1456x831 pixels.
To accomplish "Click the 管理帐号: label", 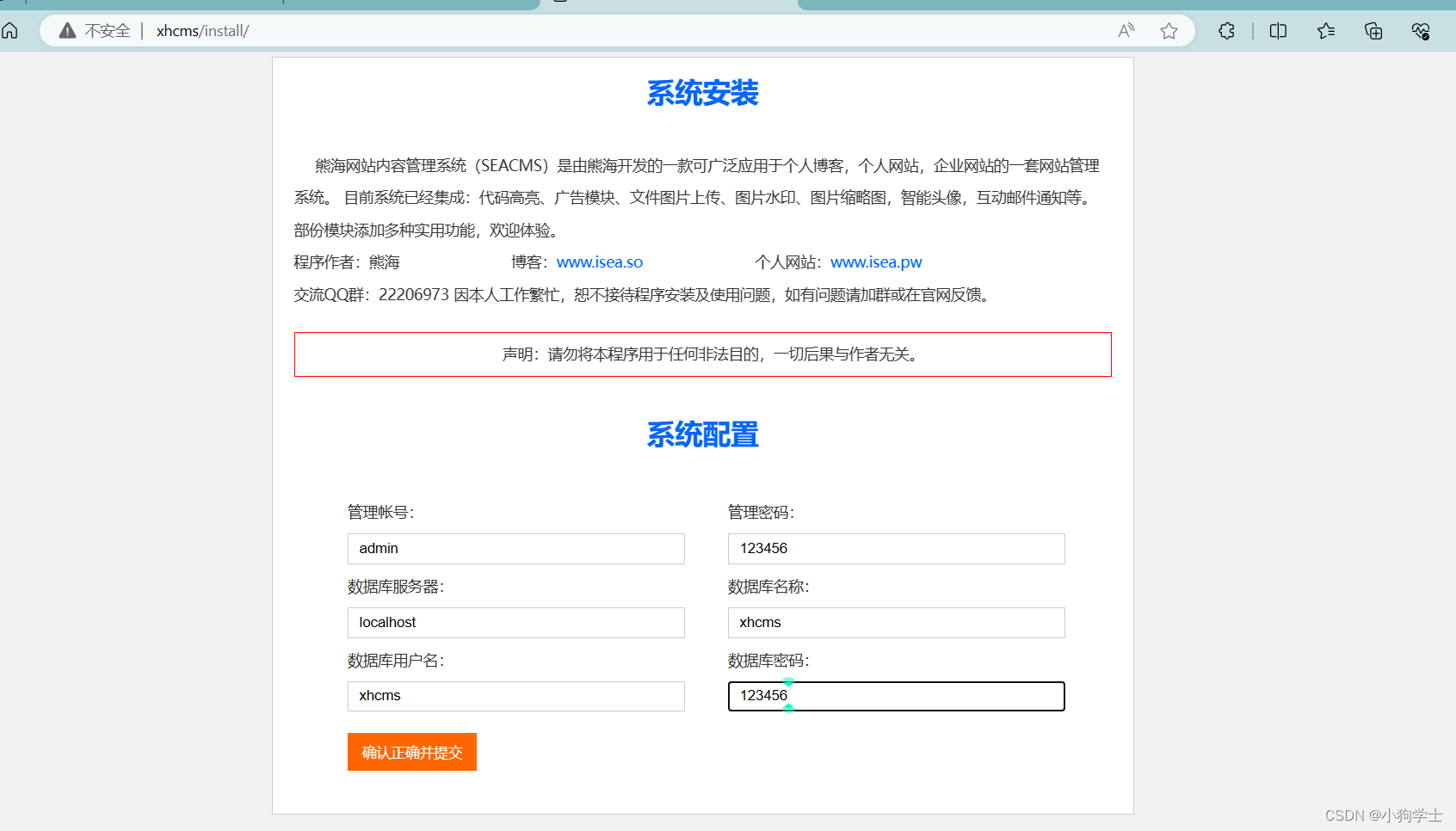I will point(380,513).
